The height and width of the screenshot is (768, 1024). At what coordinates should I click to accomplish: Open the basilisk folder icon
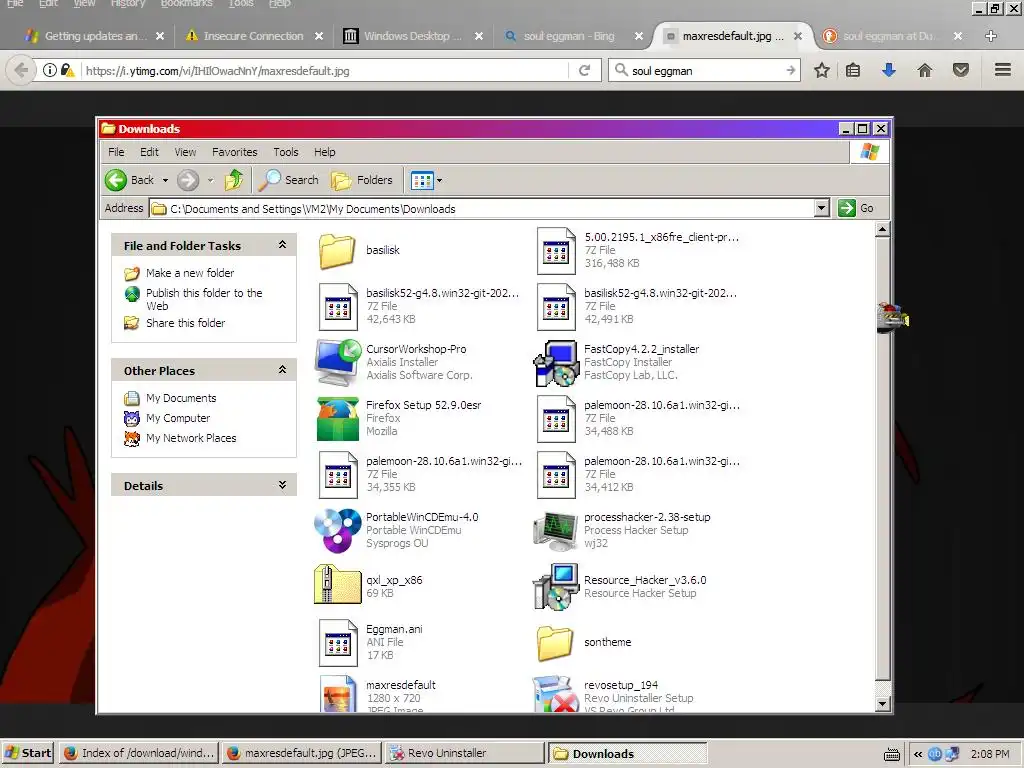337,251
